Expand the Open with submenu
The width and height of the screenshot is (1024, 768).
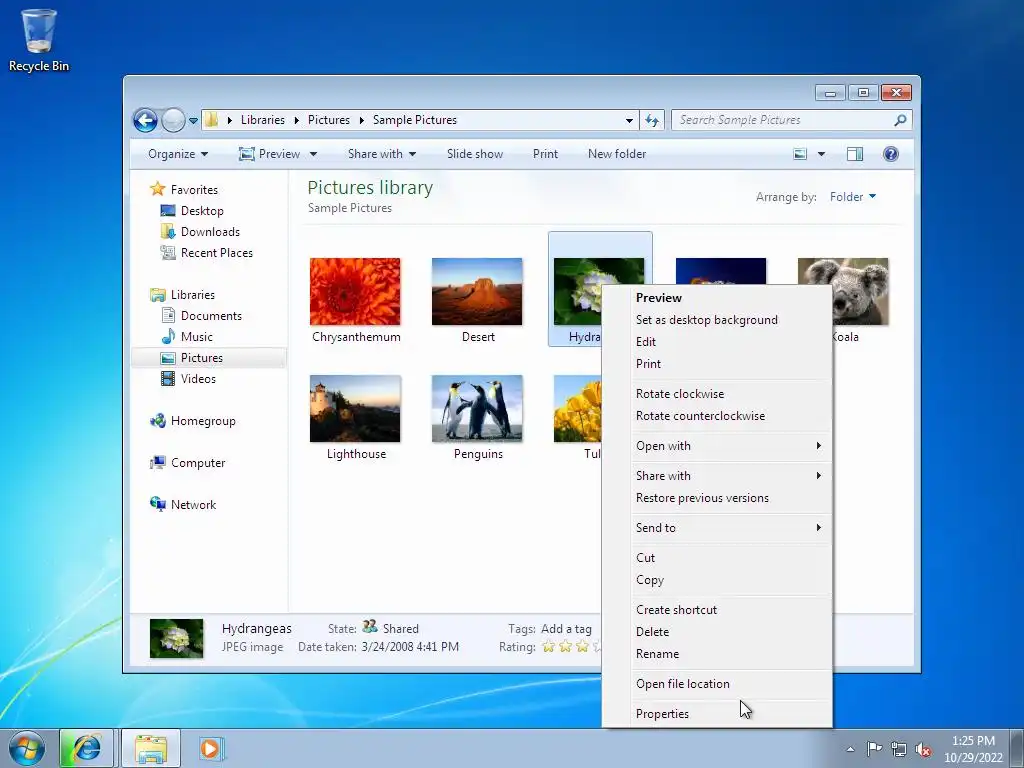coord(717,446)
